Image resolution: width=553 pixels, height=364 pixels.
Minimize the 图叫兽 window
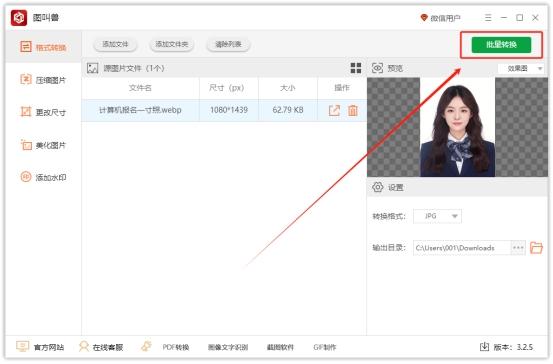(x=504, y=17)
